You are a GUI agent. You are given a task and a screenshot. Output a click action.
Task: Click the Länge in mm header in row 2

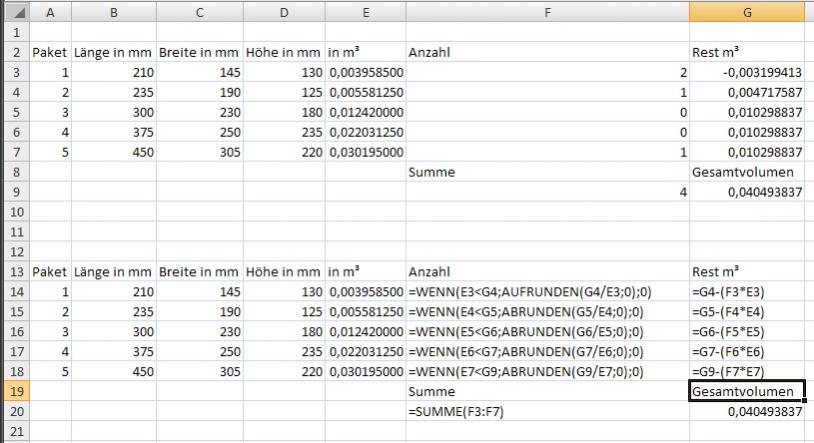pyautogui.click(x=113, y=51)
